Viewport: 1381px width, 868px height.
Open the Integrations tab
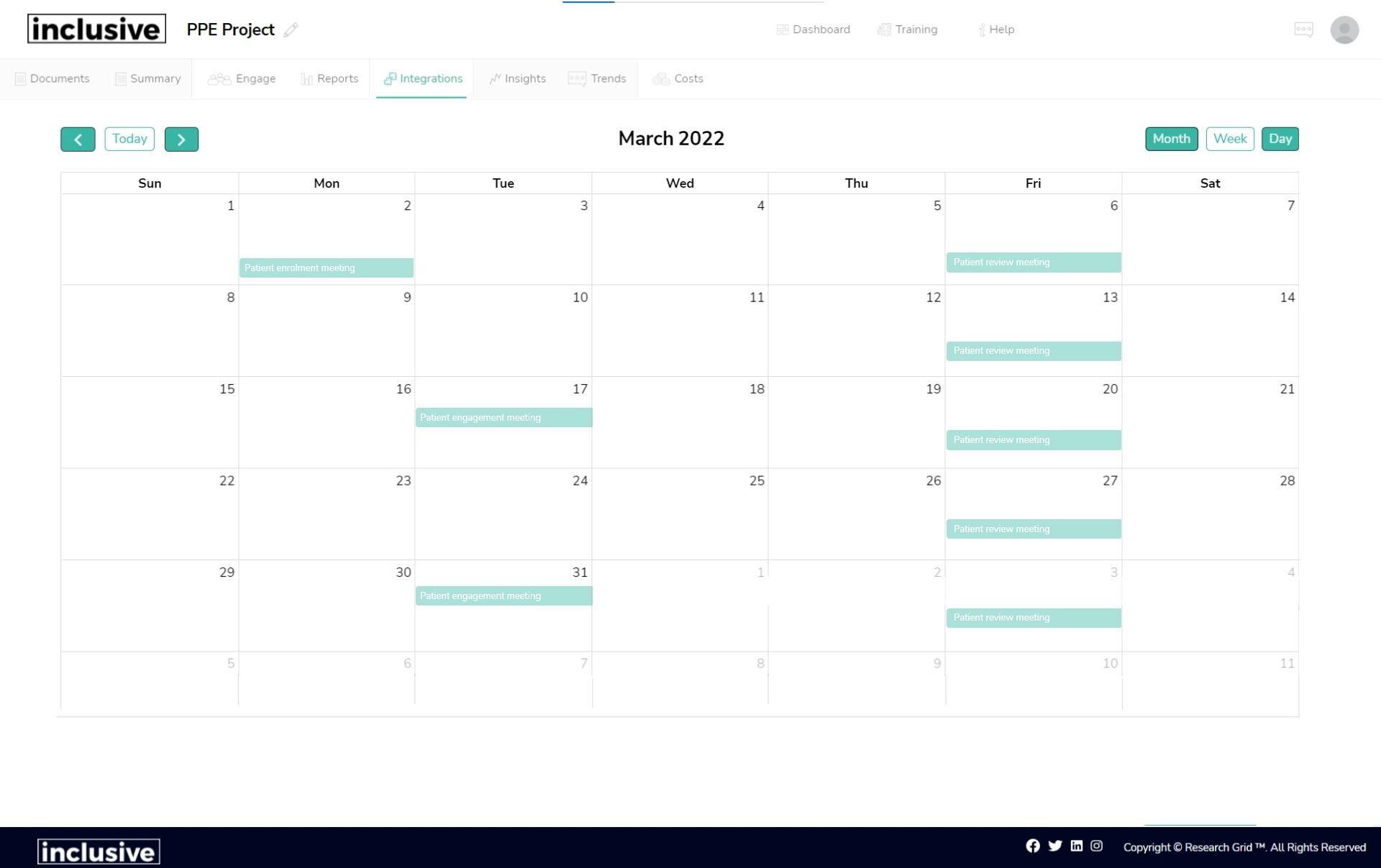coord(423,78)
